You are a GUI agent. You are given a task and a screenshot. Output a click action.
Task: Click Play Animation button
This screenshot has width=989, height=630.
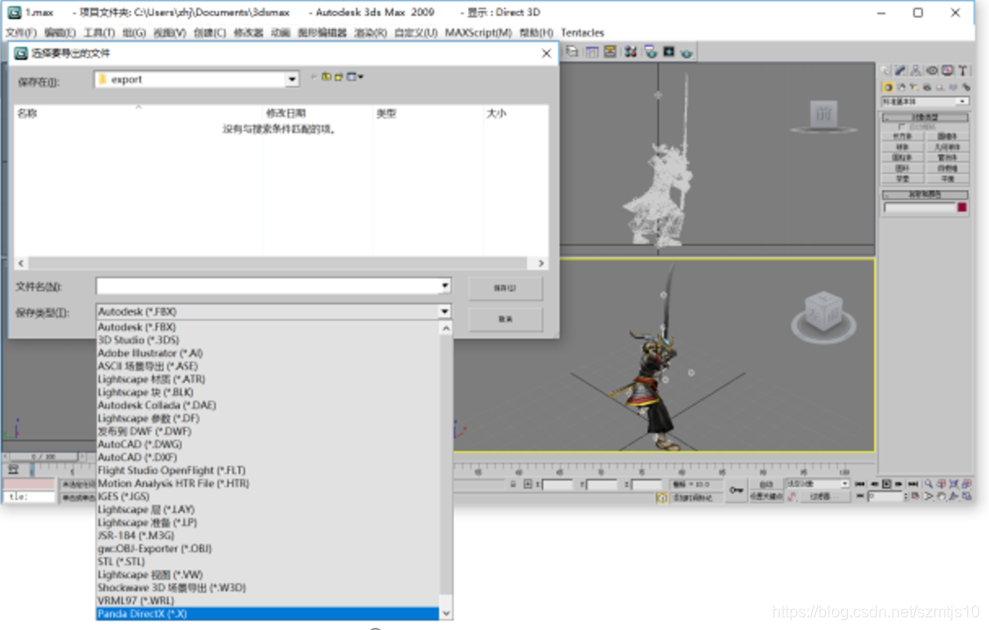pos(886,484)
